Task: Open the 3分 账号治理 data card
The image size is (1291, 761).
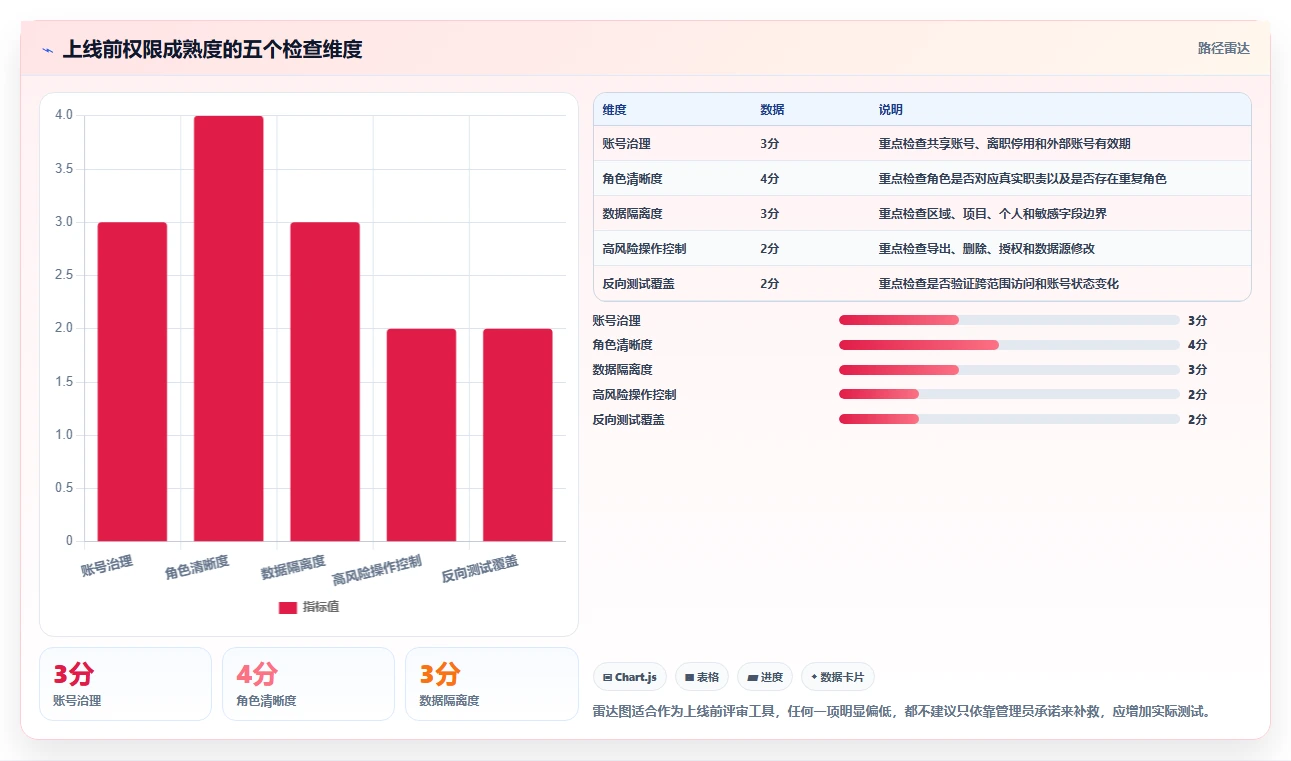Action: click(125, 684)
